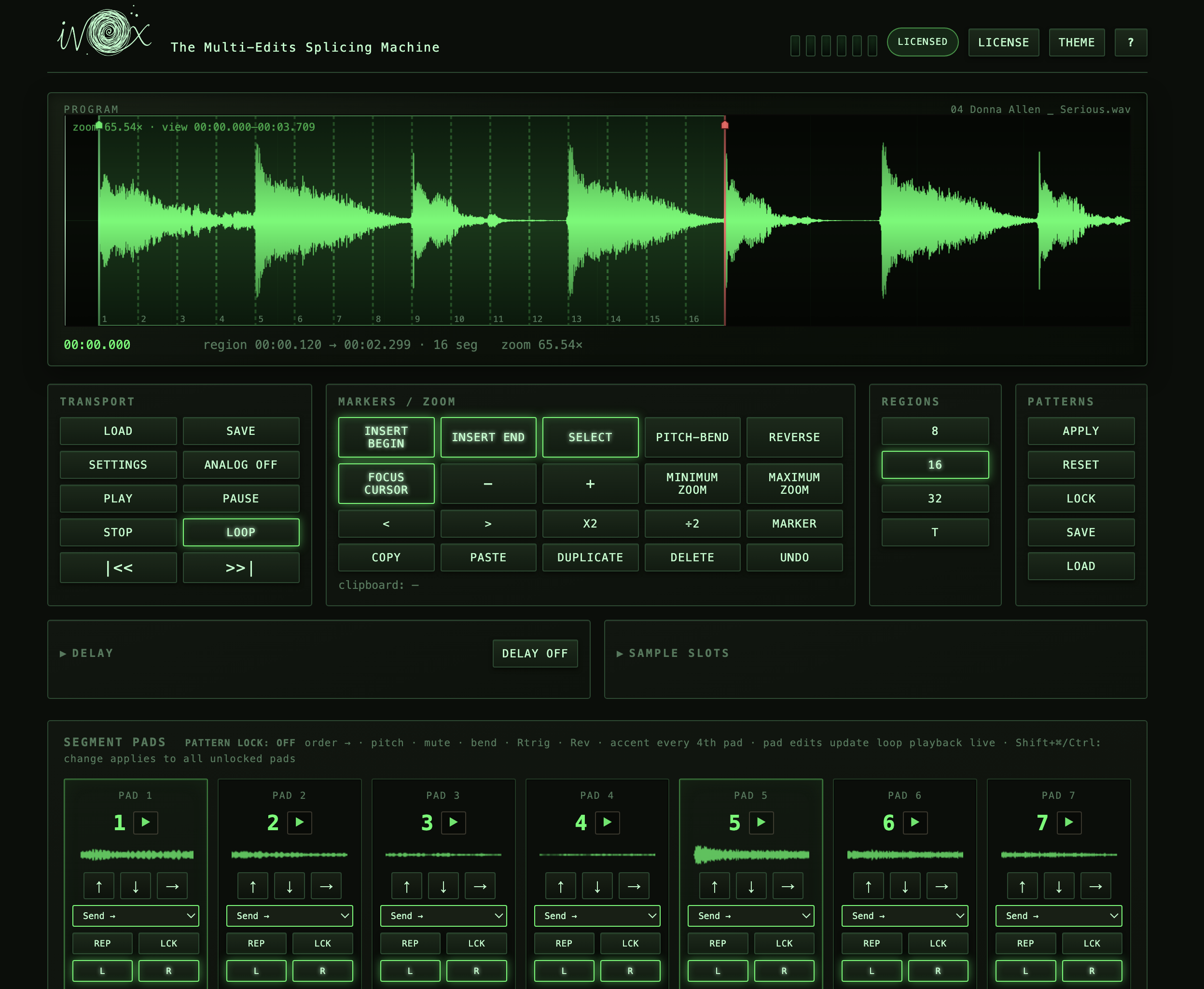The image size is (1204, 989).
Task: Click the transport STOP button
Action: click(x=118, y=532)
